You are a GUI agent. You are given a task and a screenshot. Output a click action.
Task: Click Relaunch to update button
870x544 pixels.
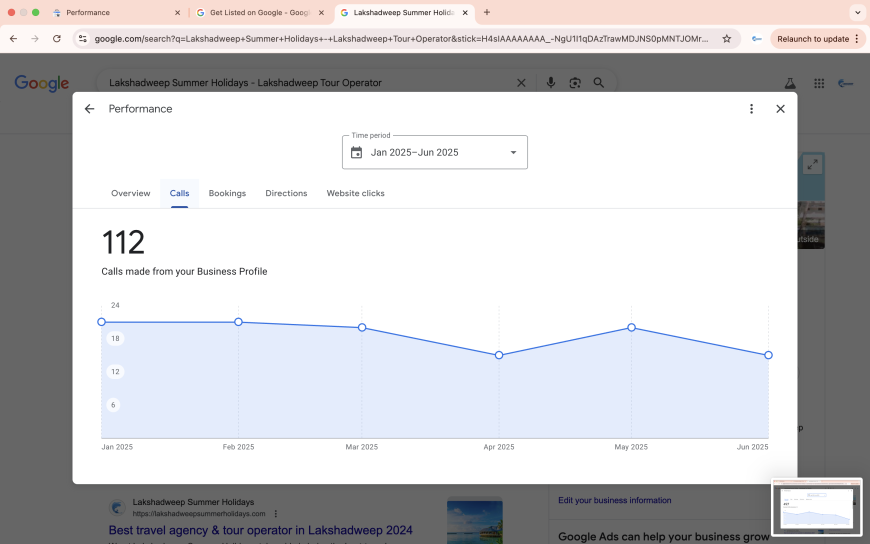[x=813, y=39]
